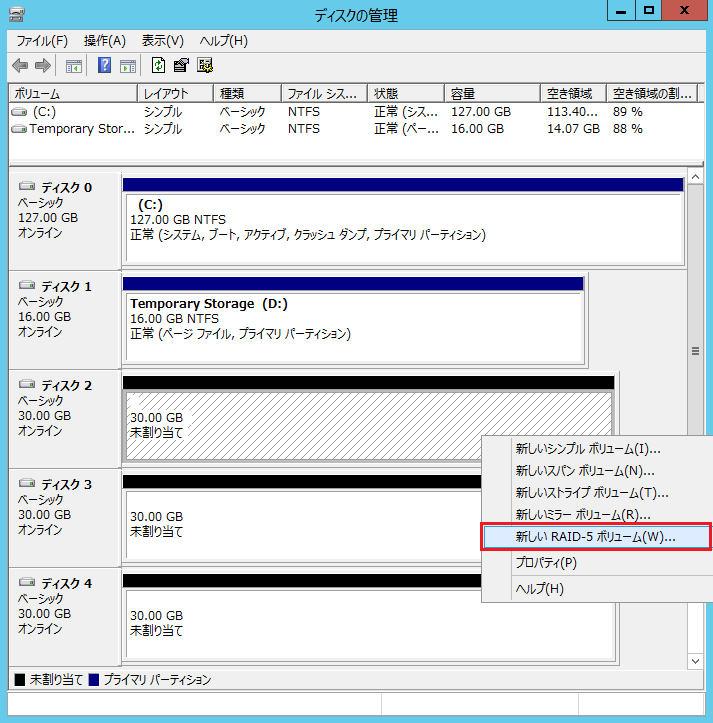
Task: Select the ディスク 2 disk icon
Action: coord(27,384)
